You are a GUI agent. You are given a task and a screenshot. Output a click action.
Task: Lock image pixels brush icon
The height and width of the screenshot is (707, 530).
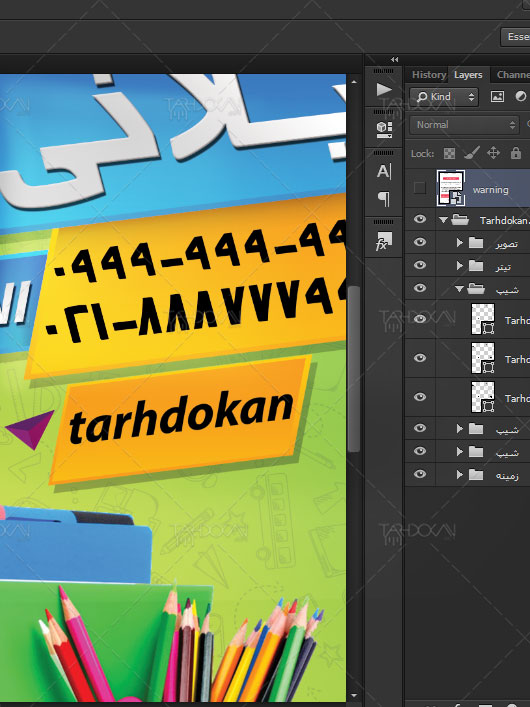[471, 153]
